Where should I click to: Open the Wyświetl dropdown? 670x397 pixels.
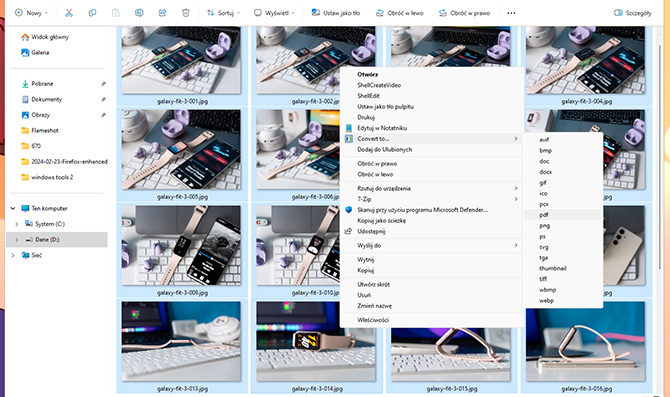coord(274,13)
